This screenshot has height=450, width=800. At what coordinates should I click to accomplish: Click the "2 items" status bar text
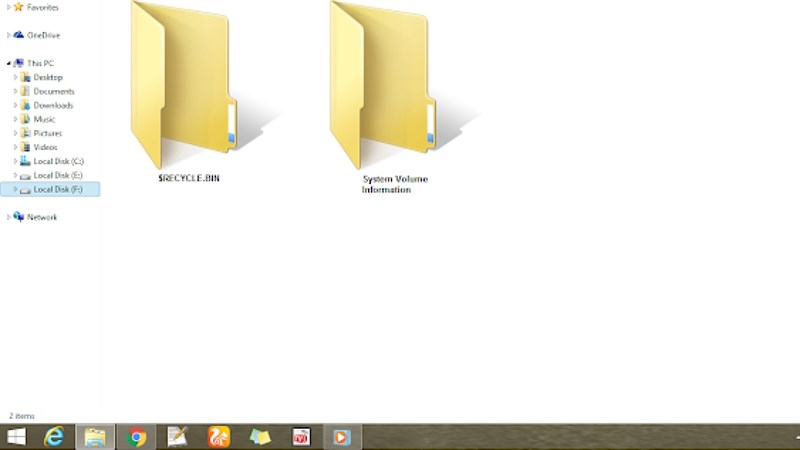click(x=22, y=416)
